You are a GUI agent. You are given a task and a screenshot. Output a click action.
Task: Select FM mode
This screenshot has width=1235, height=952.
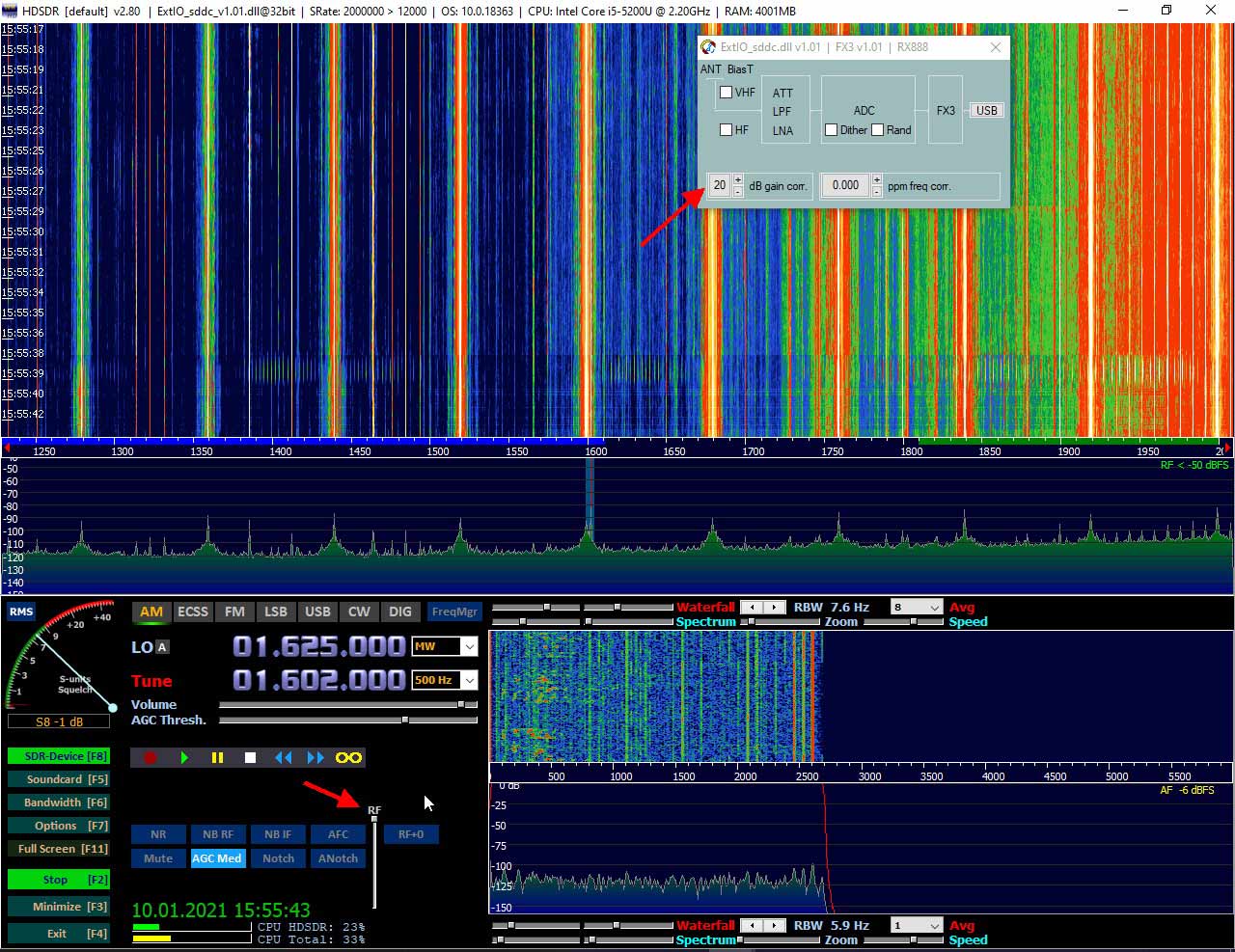tap(234, 612)
